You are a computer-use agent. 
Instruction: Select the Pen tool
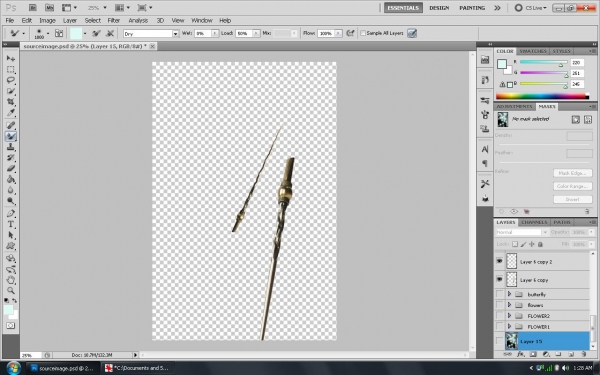pyautogui.click(x=11, y=214)
